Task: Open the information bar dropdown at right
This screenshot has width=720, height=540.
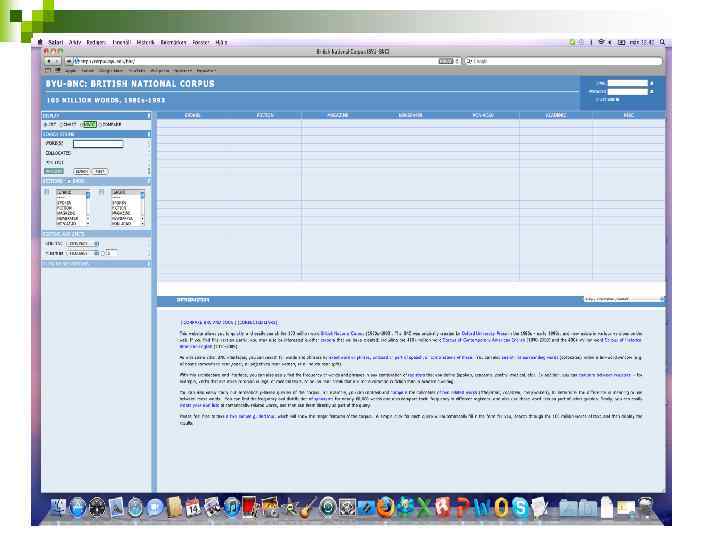Action: point(624,299)
